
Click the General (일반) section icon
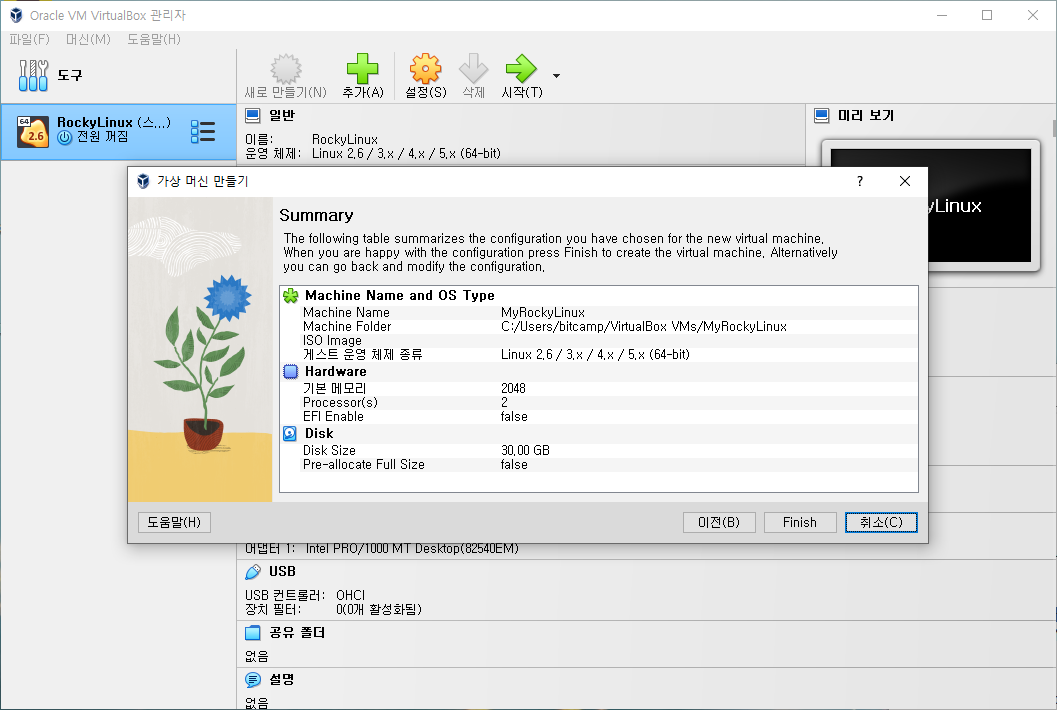(253, 115)
